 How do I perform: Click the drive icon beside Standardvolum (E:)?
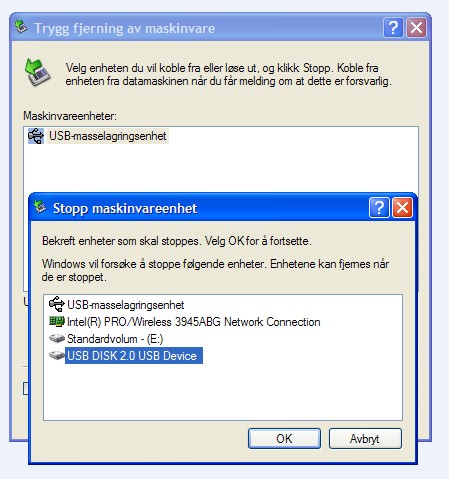pos(57,339)
